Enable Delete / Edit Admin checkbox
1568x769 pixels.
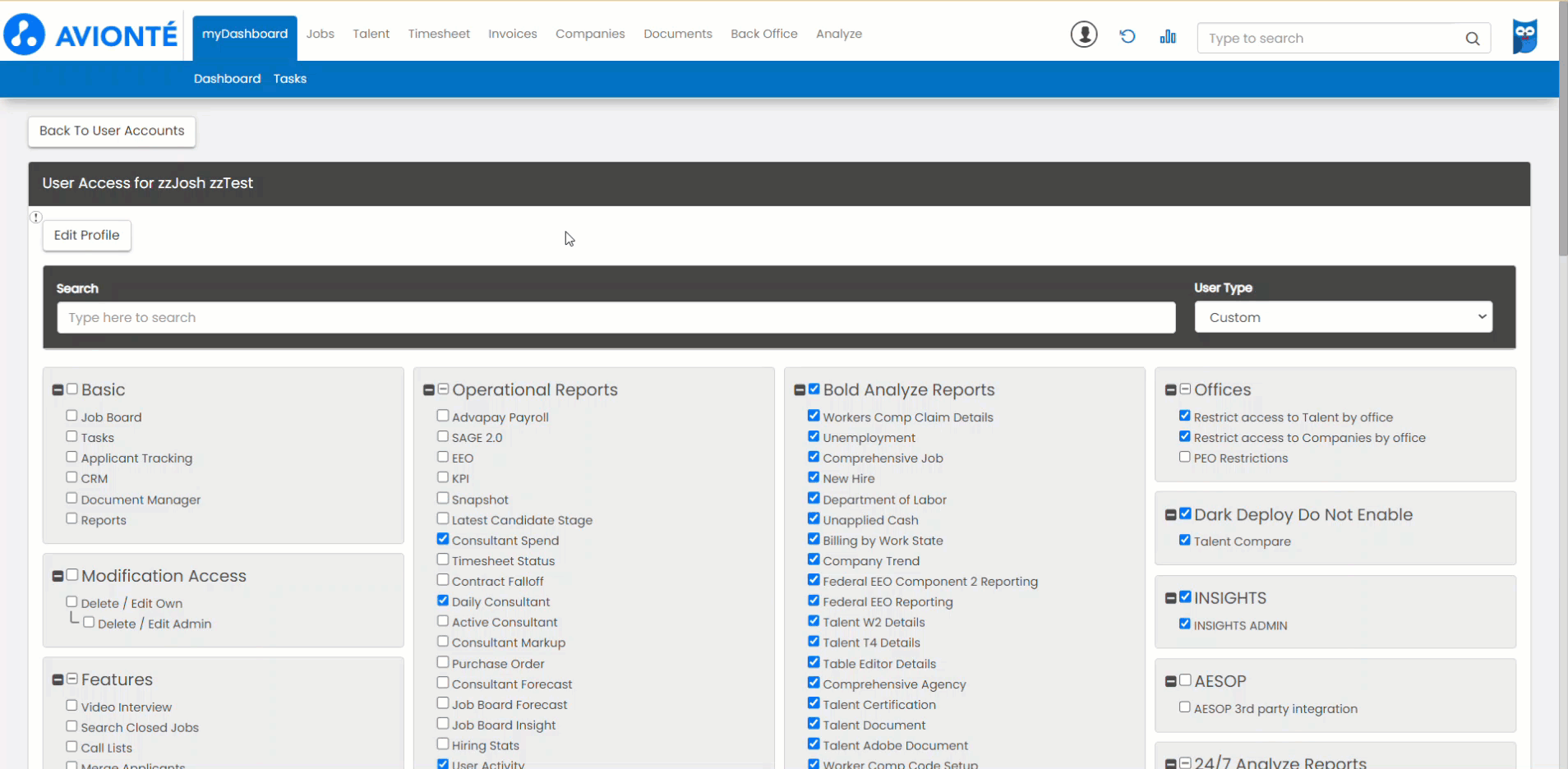(89, 622)
